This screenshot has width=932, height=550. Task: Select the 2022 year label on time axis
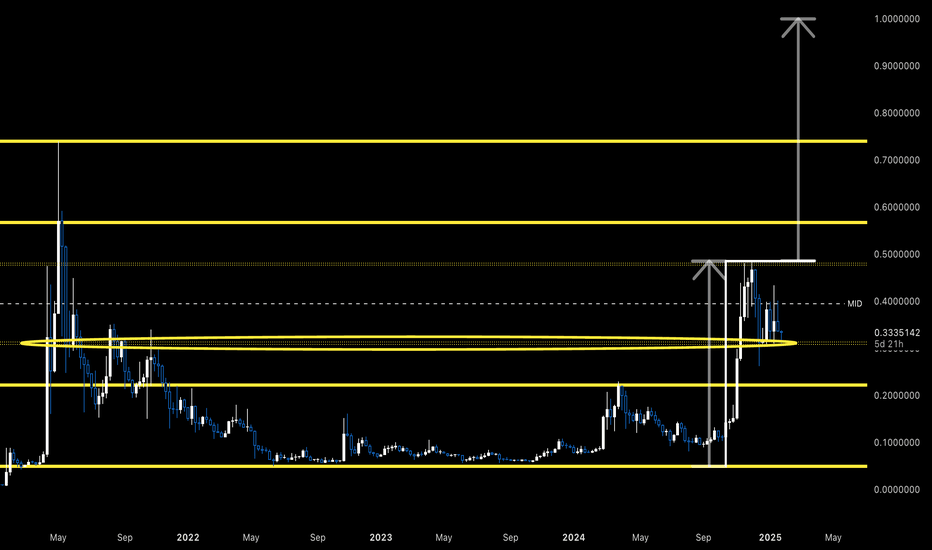coord(188,538)
